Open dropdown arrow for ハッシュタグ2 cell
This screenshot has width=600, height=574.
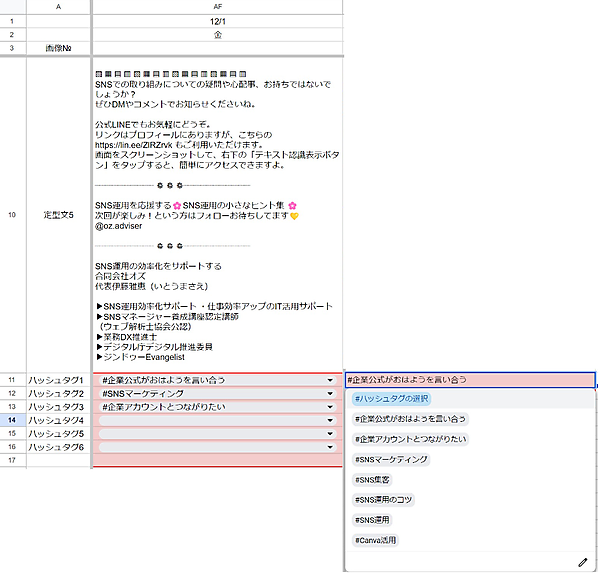(330, 394)
